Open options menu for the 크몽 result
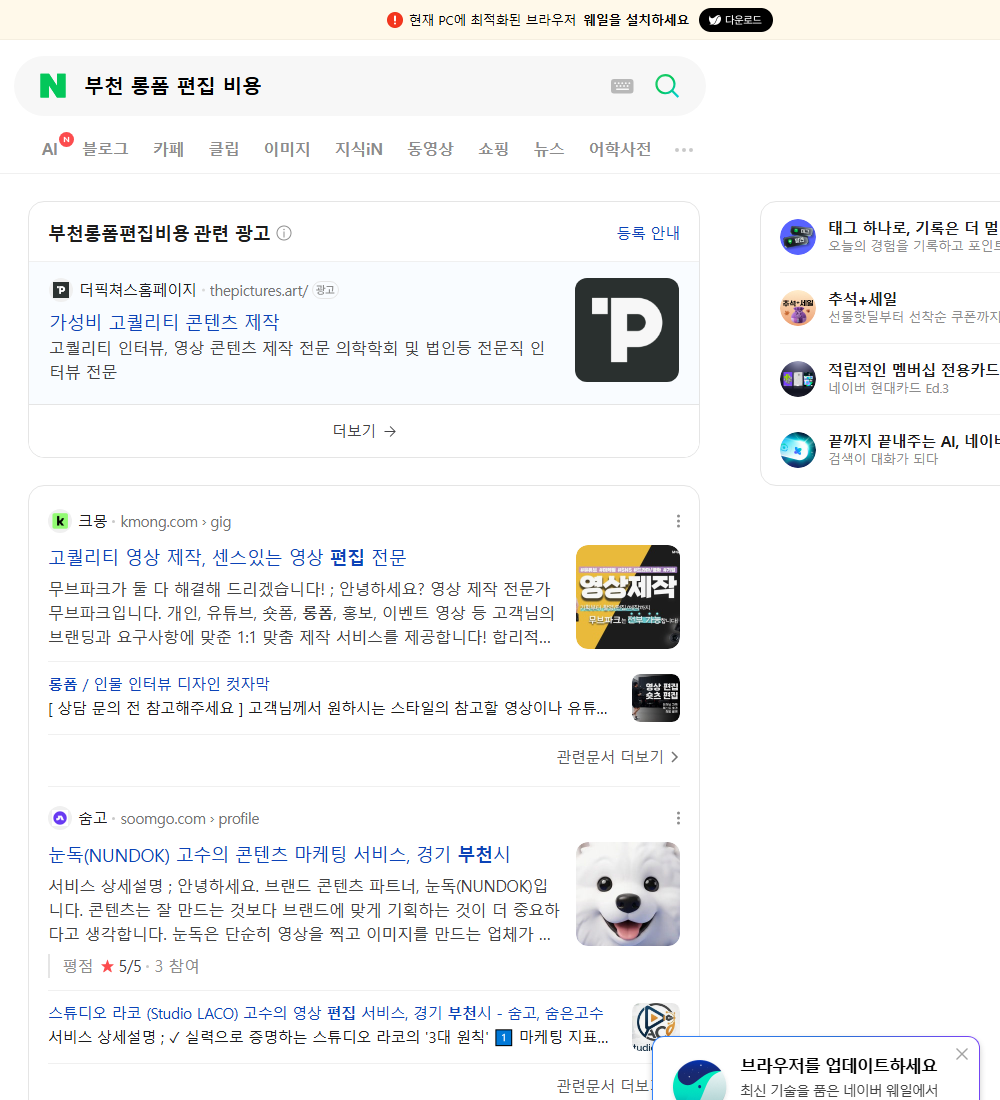Screen dimensions: 1000x1100 678,521
